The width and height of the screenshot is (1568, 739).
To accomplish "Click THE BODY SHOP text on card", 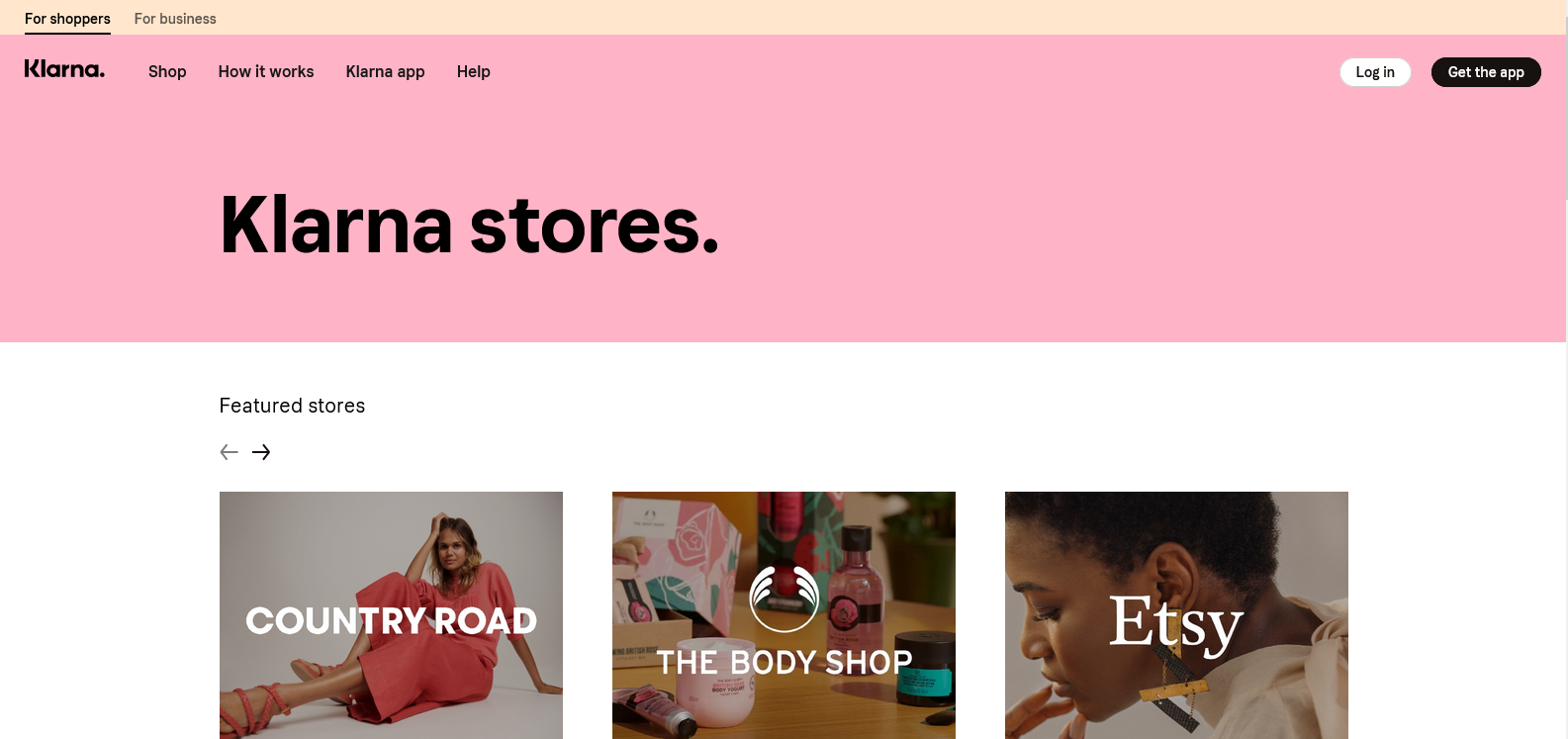I will point(784,662).
